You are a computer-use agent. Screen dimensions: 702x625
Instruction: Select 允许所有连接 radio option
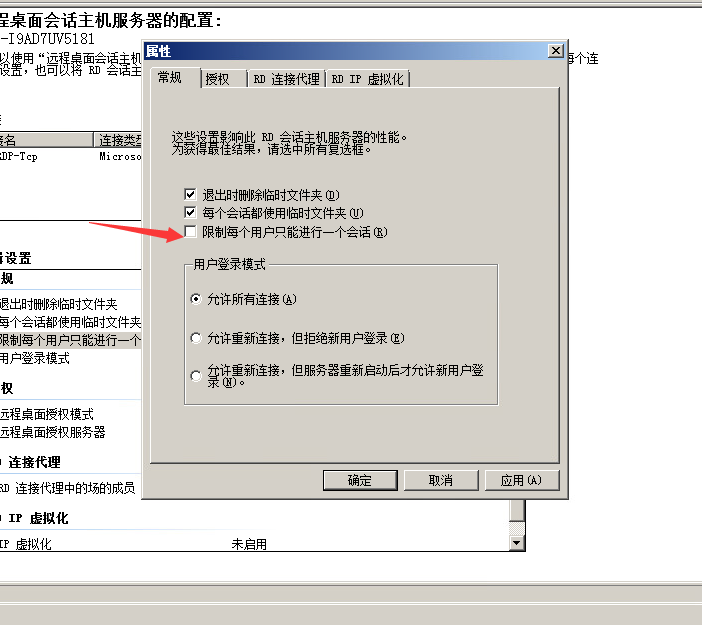click(196, 299)
